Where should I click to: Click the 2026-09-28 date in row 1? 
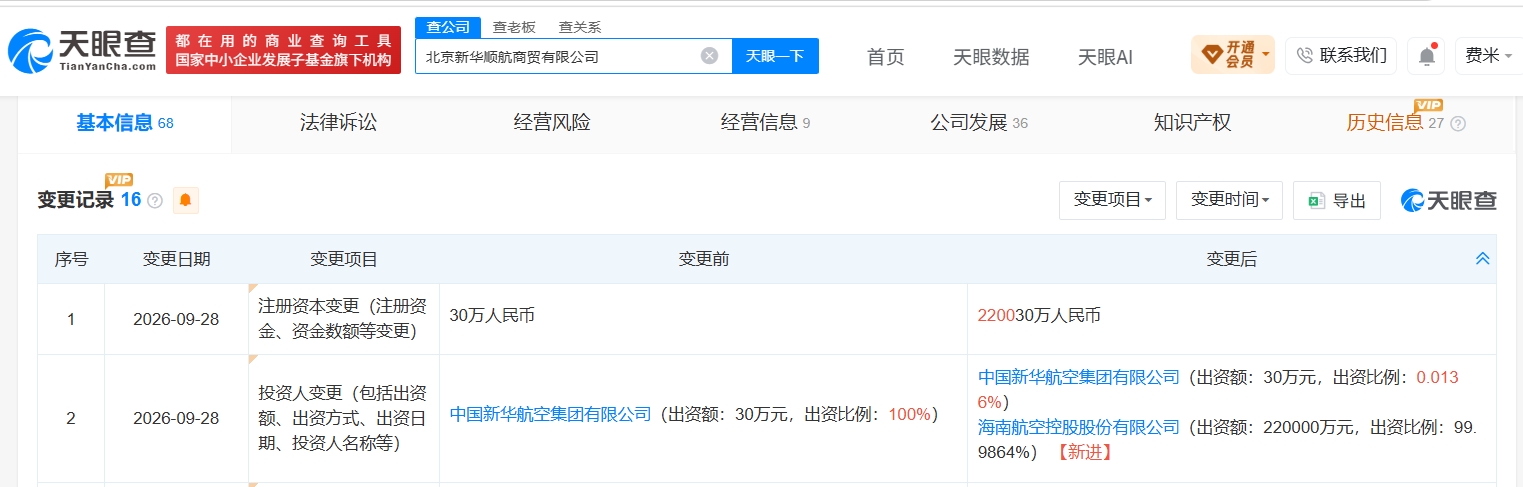176,319
